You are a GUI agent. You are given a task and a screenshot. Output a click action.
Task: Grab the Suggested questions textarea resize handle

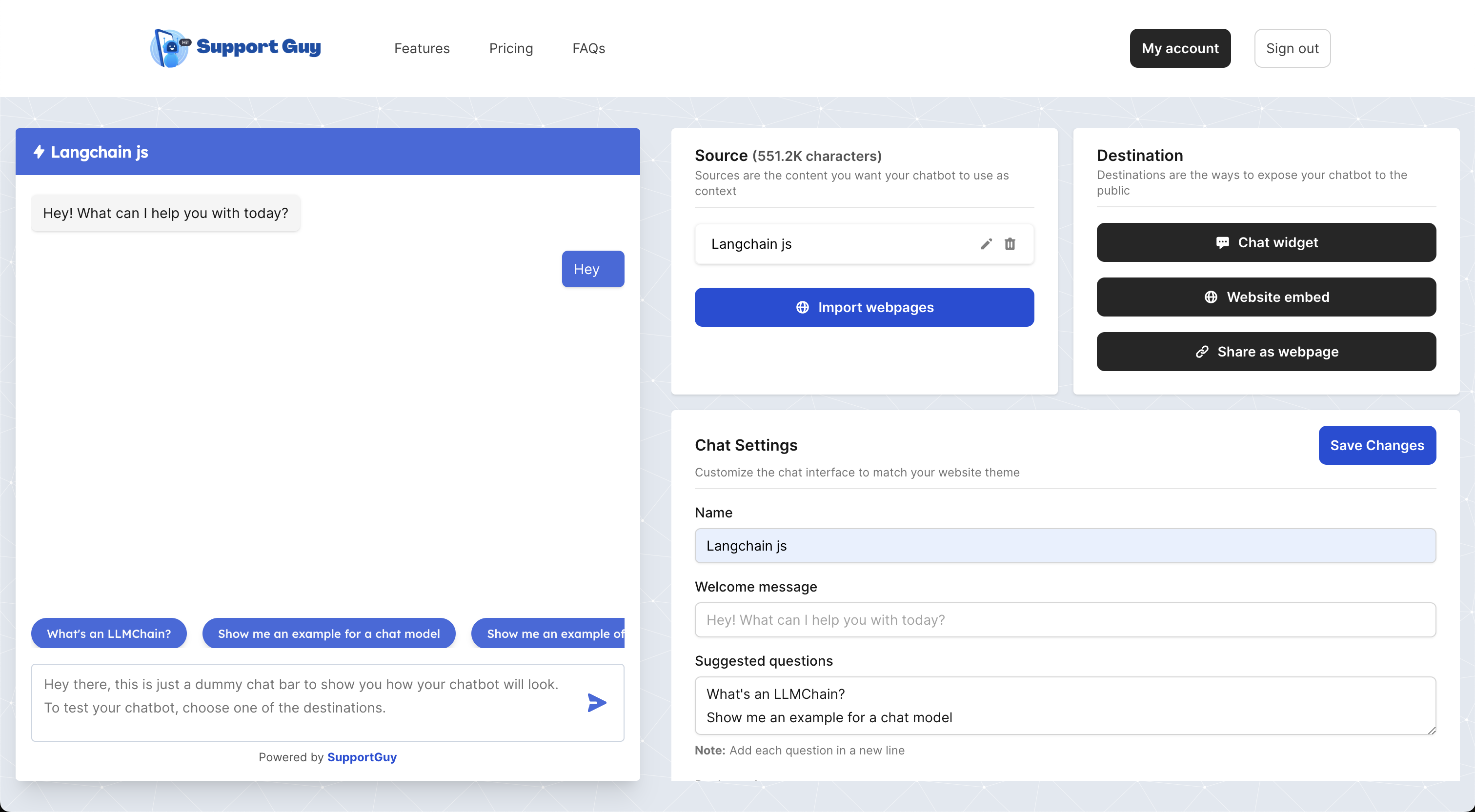tap(1431, 730)
